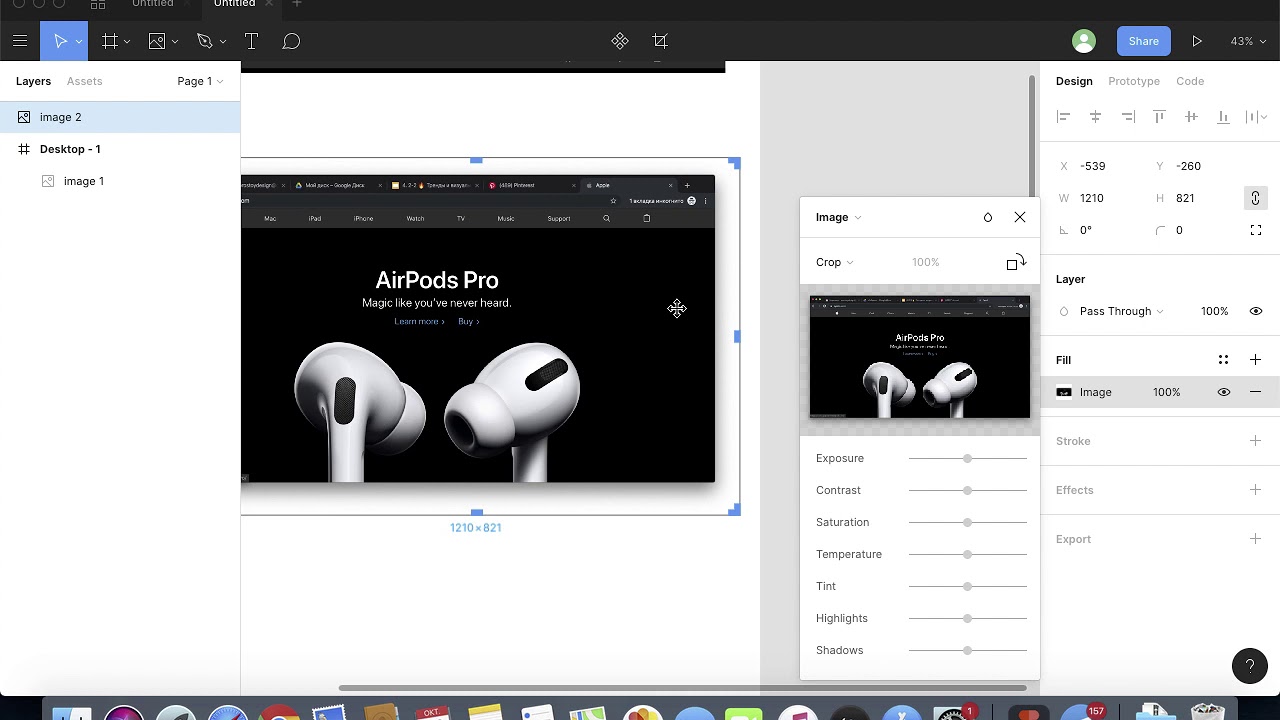
Task: Switch to the Design tab
Action: [1074, 81]
